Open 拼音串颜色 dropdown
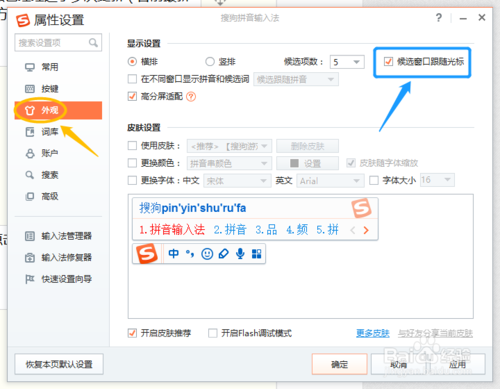 pyautogui.click(x=229, y=163)
